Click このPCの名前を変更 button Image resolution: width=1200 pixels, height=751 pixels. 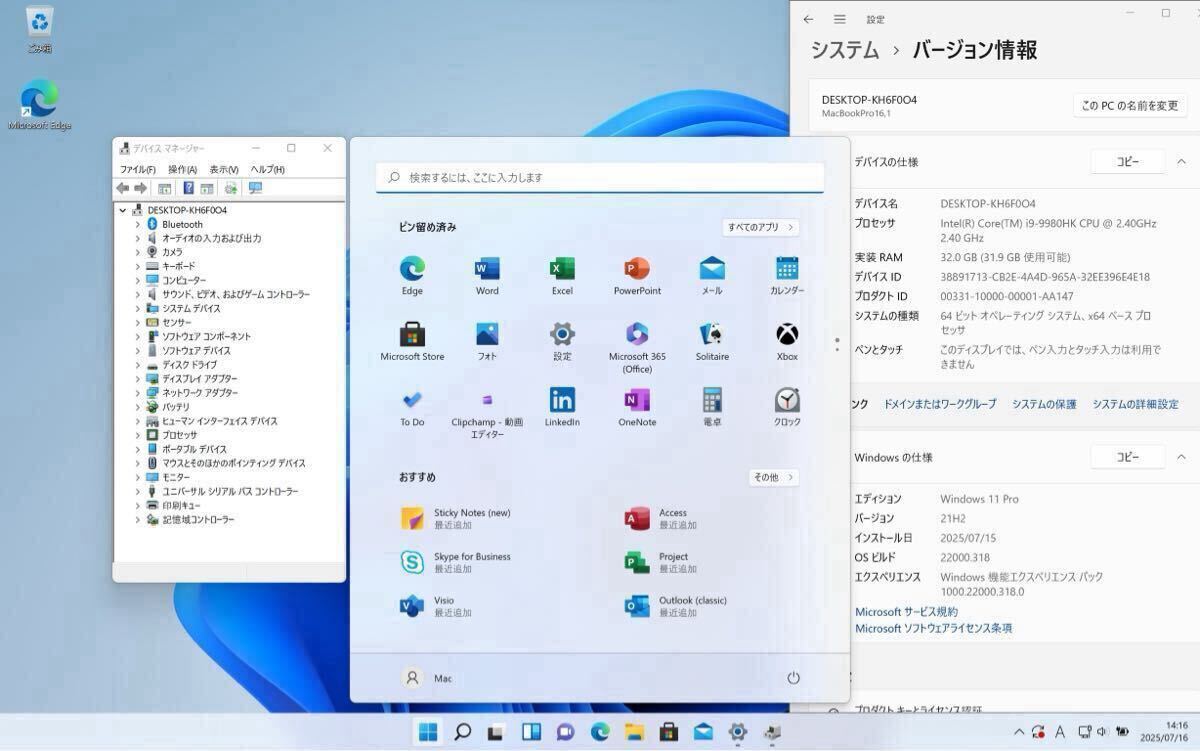[x=1130, y=105]
